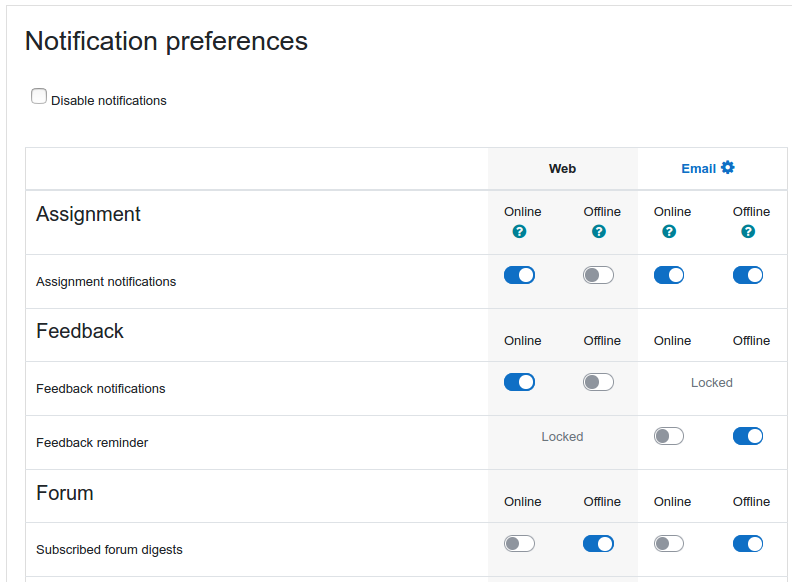Disable Feedback reminder Email Offline toggle
Image resolution: width=792 pixels, height=582 pixels.
pyautogui.click(x=748, y=436)
